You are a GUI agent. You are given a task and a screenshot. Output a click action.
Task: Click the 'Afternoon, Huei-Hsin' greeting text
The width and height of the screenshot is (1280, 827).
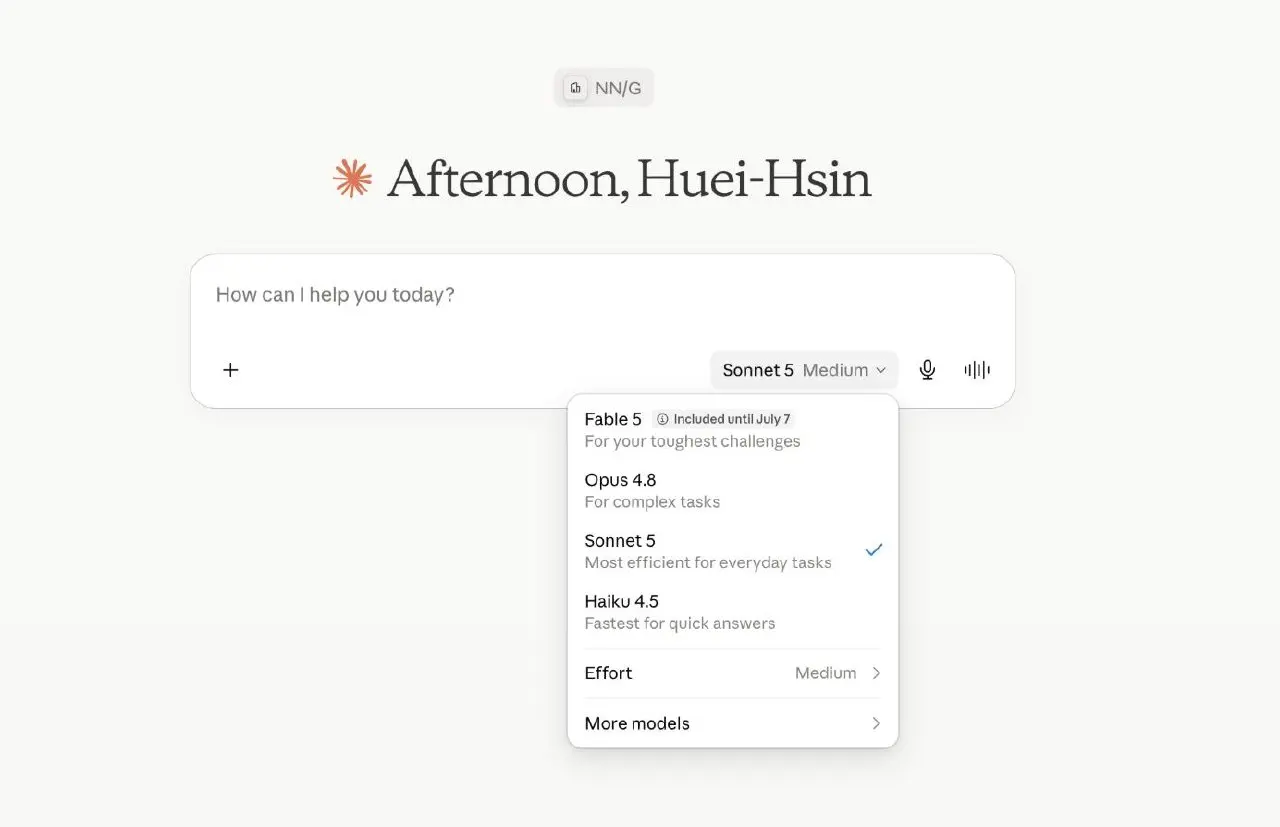point(629,179)
